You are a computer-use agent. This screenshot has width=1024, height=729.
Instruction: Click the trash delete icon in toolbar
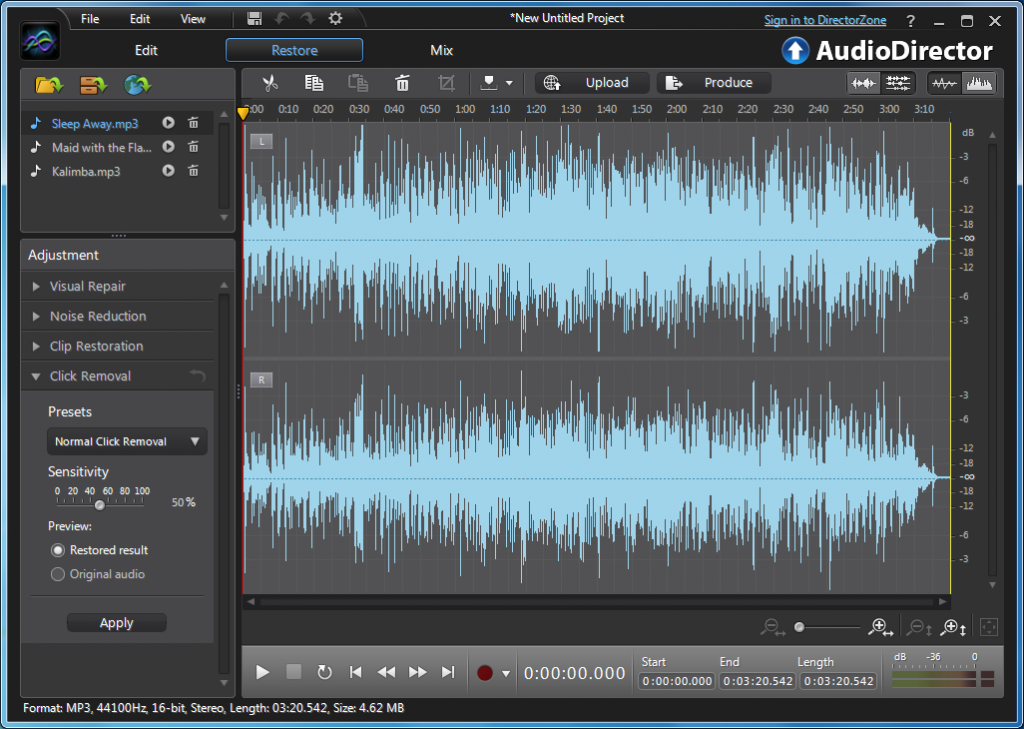pos(402,83)
